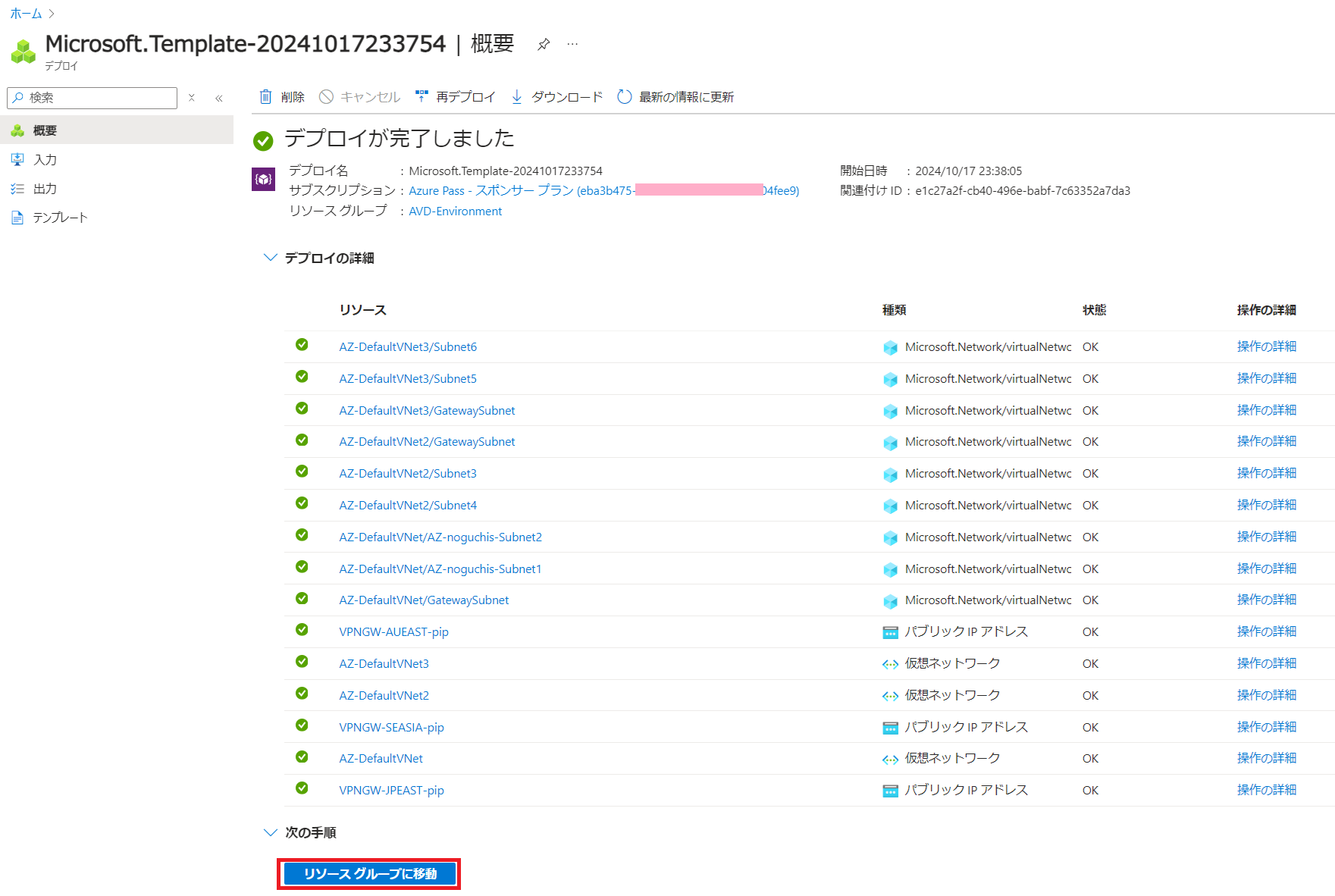
Task: Click the magnifier icon in the search box
Action: (18, 97)
